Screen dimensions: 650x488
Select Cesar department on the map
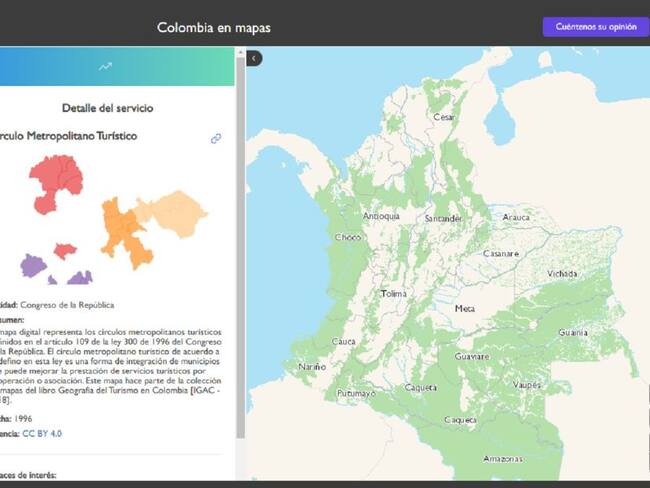point(443,117)
